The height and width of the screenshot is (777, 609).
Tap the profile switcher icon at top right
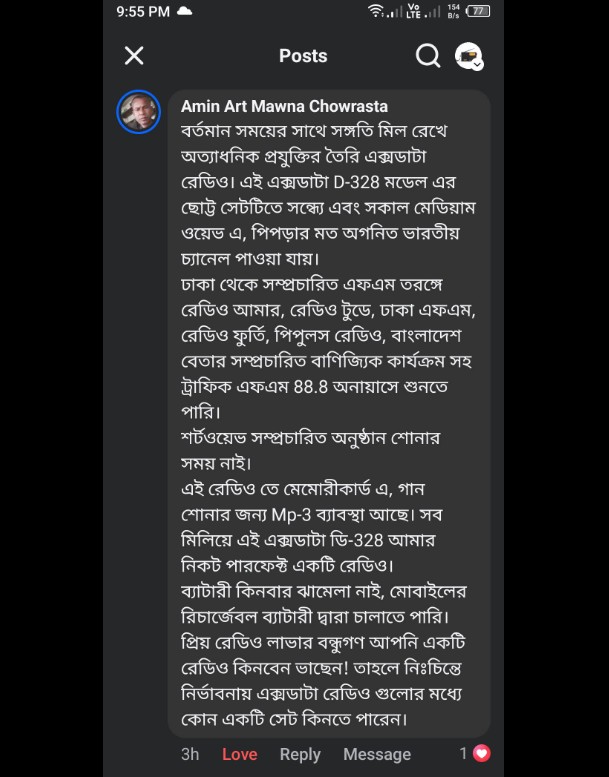[468, 56]
